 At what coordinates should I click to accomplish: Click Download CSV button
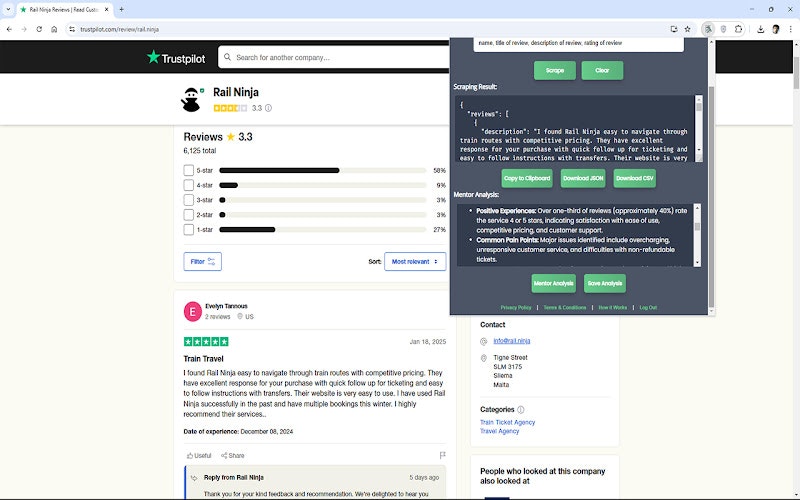click(634, 178)
